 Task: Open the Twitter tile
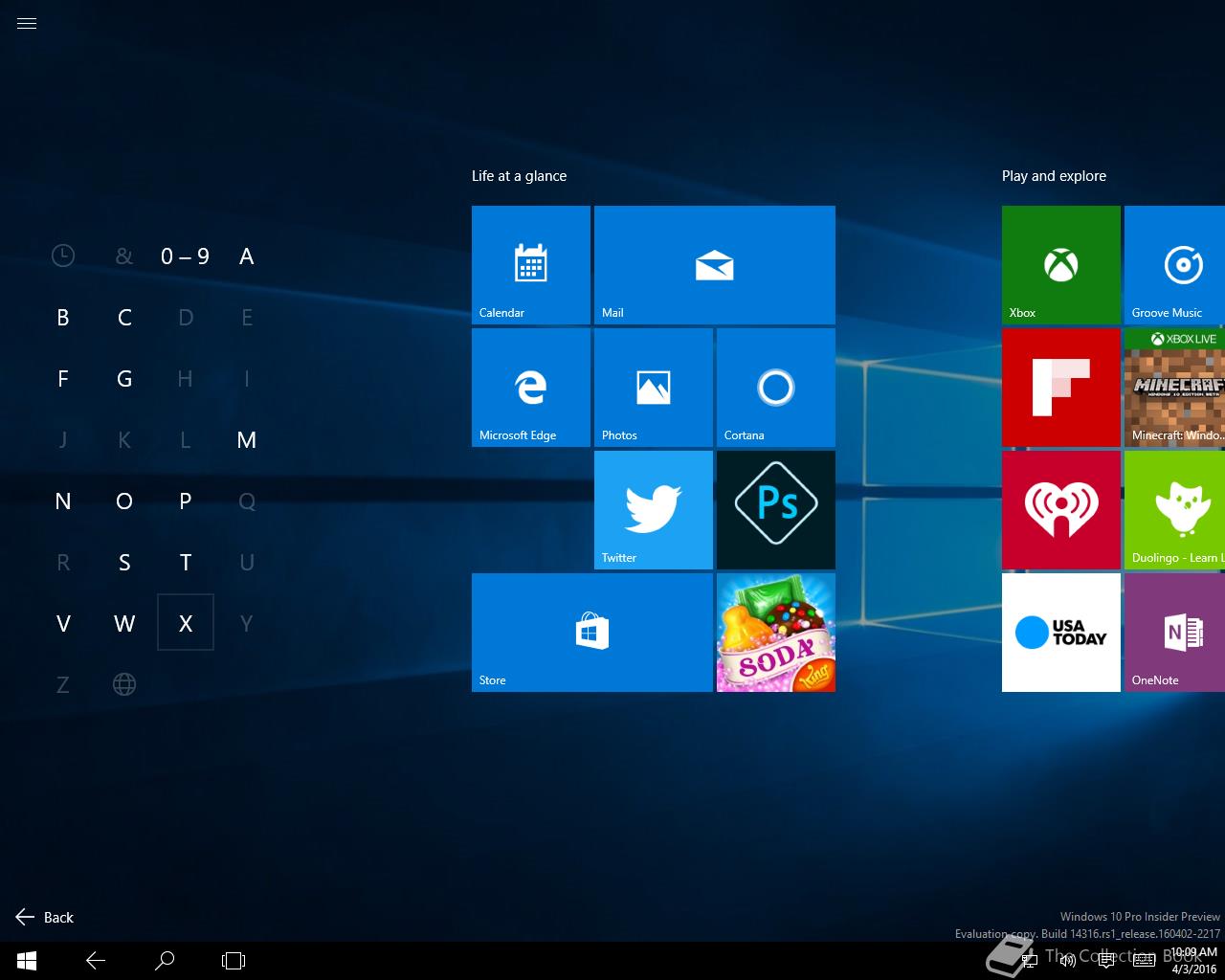(654, 510)
